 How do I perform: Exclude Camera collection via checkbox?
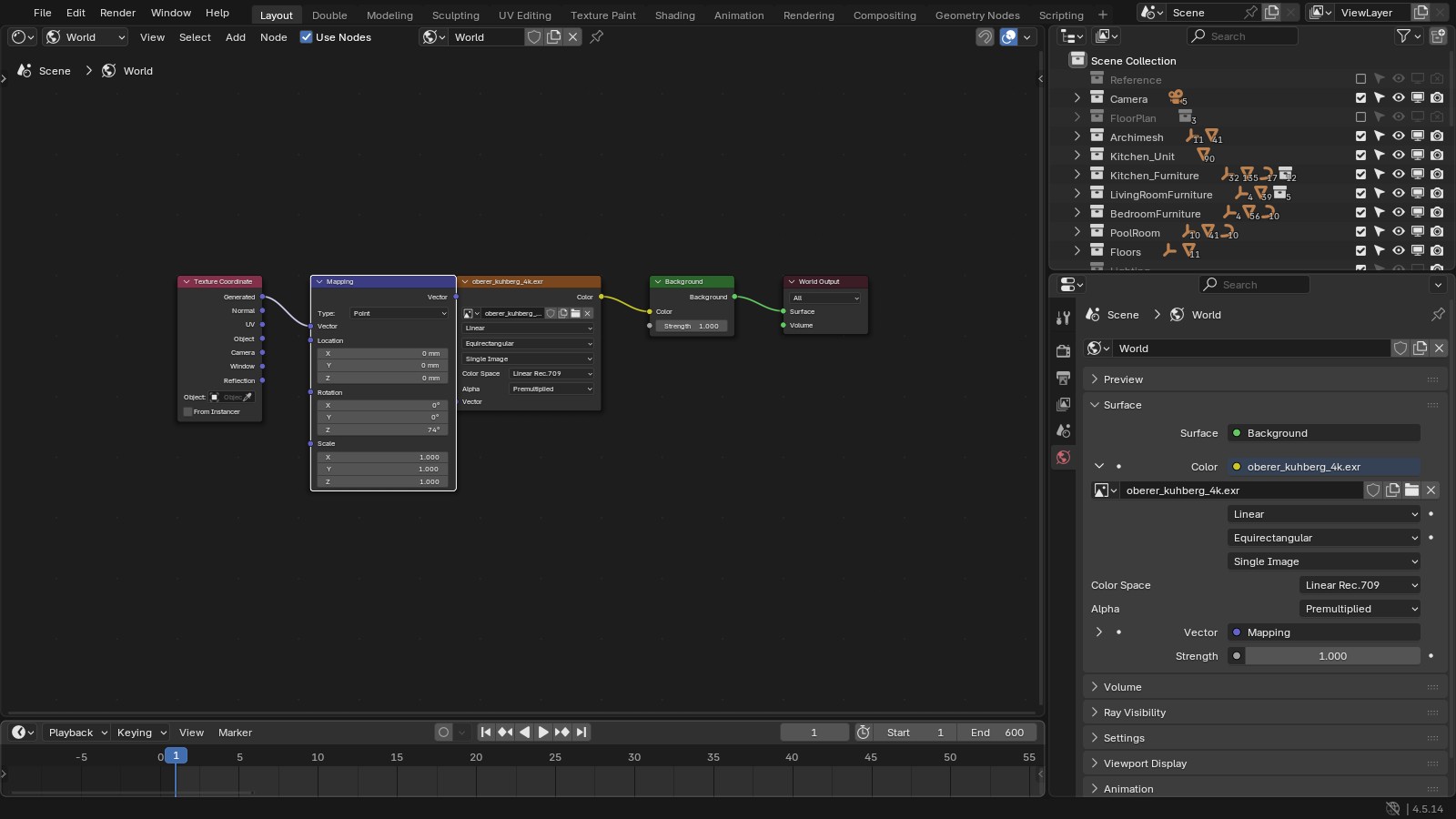point(1360,98)
